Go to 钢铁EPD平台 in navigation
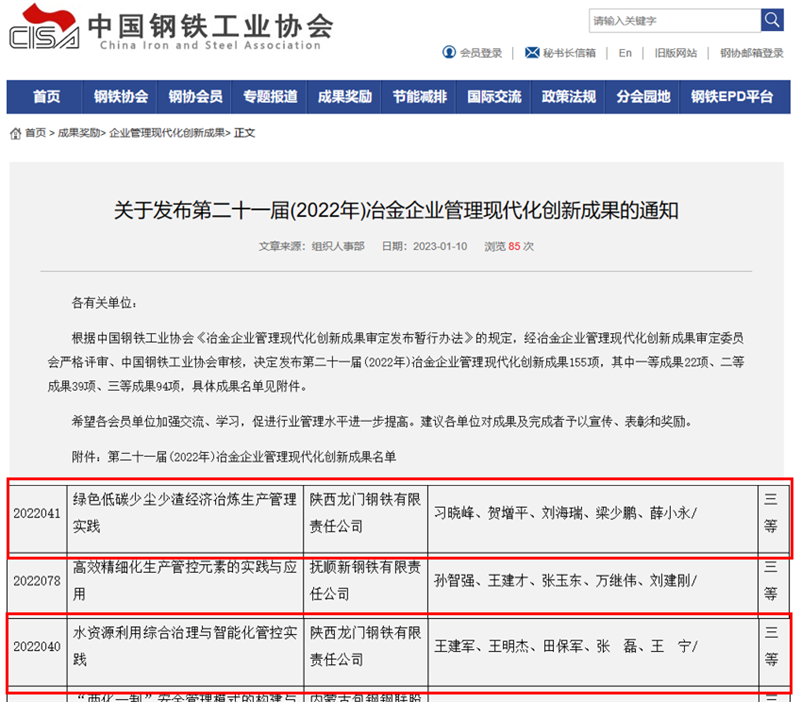 coord(732,97)
